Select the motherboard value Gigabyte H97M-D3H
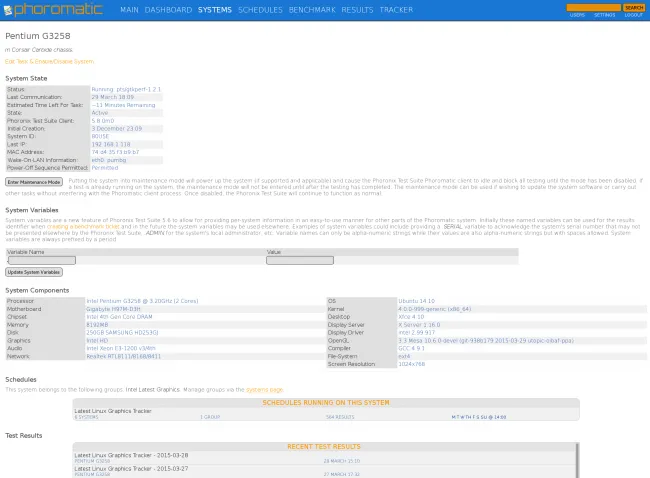This screenshot has width=650, height=478. (113, 309)
